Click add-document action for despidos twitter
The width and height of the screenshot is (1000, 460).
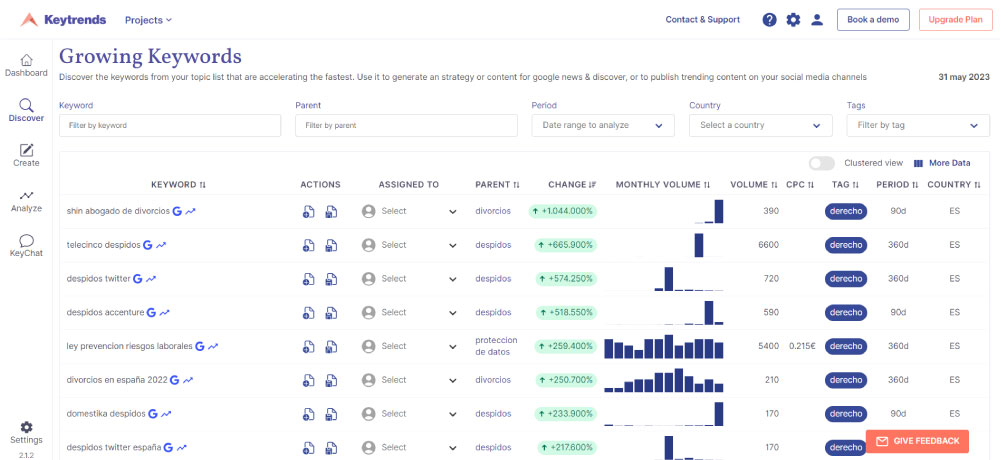(x=309, y=279)
